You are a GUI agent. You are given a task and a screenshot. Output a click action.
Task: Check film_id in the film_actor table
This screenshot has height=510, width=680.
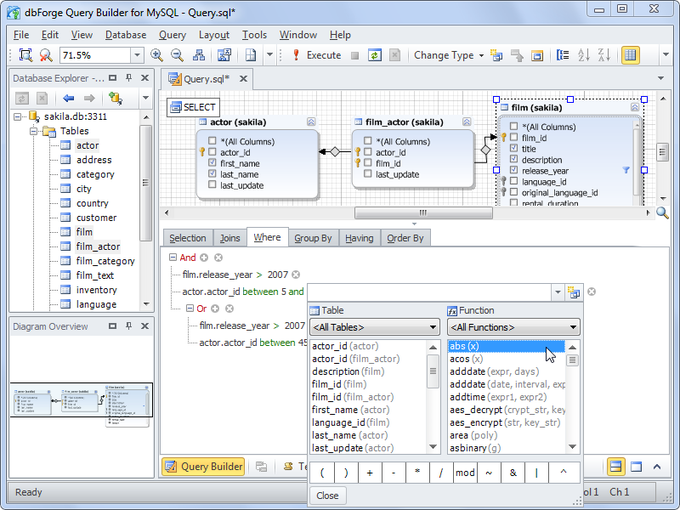pyautogui.click(x=368, y=163)
